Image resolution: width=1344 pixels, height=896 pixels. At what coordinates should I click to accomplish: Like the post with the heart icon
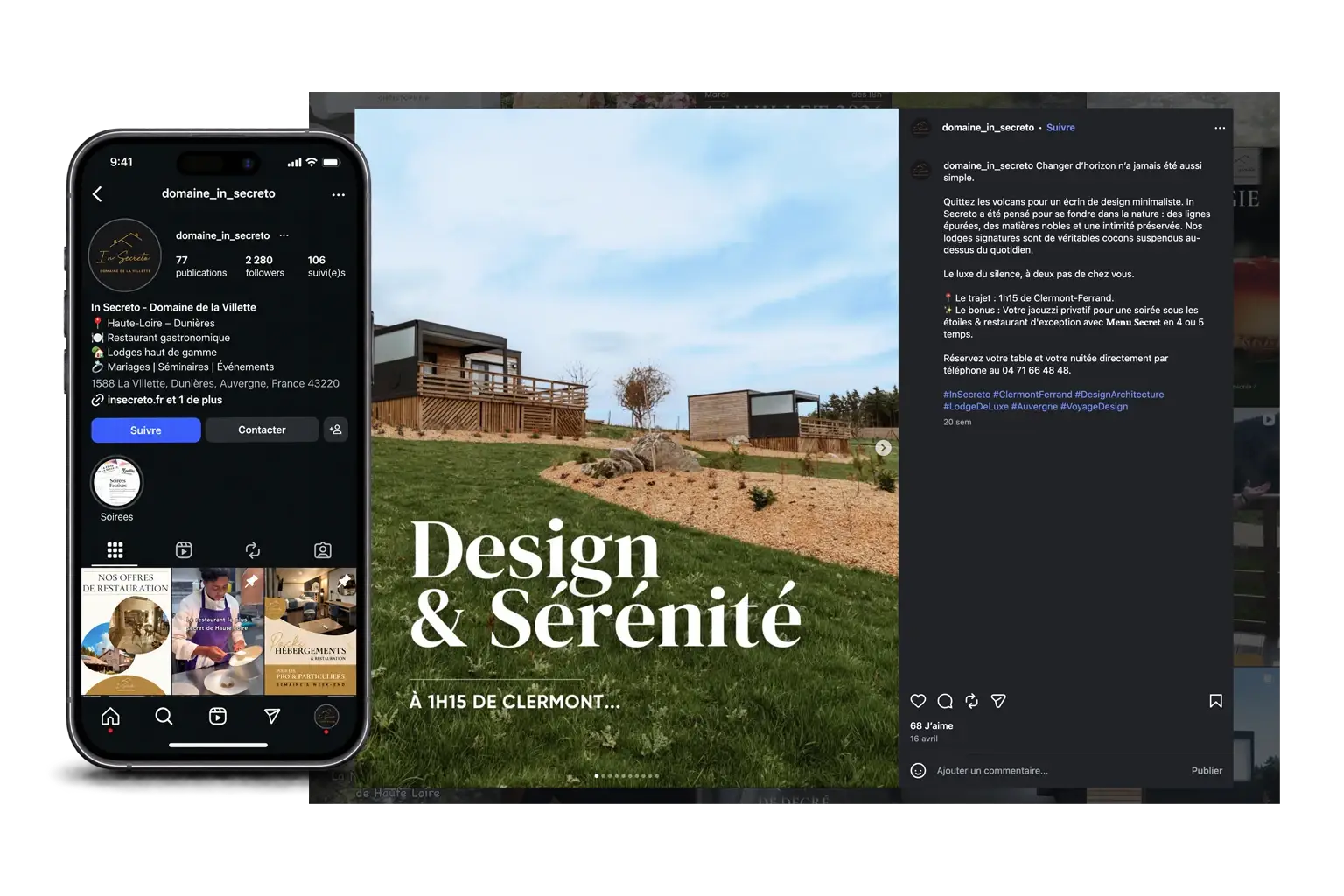point(918,701)
